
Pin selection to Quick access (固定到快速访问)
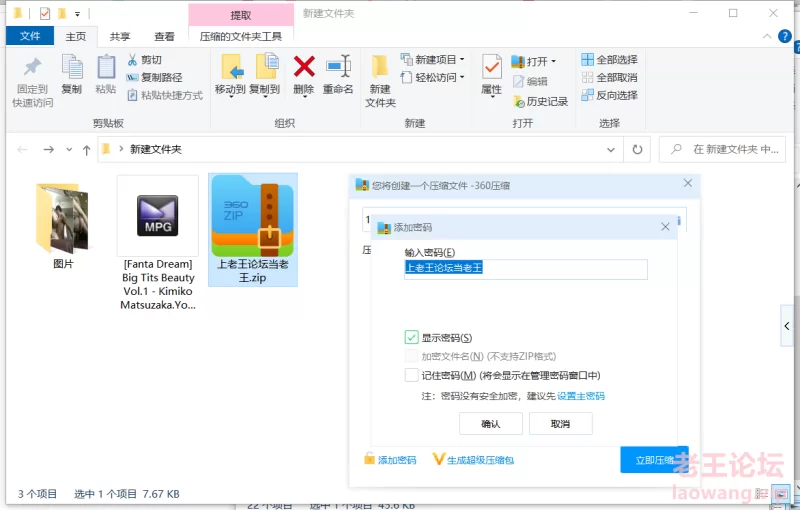pyautogui.click(x=33, y=82)
